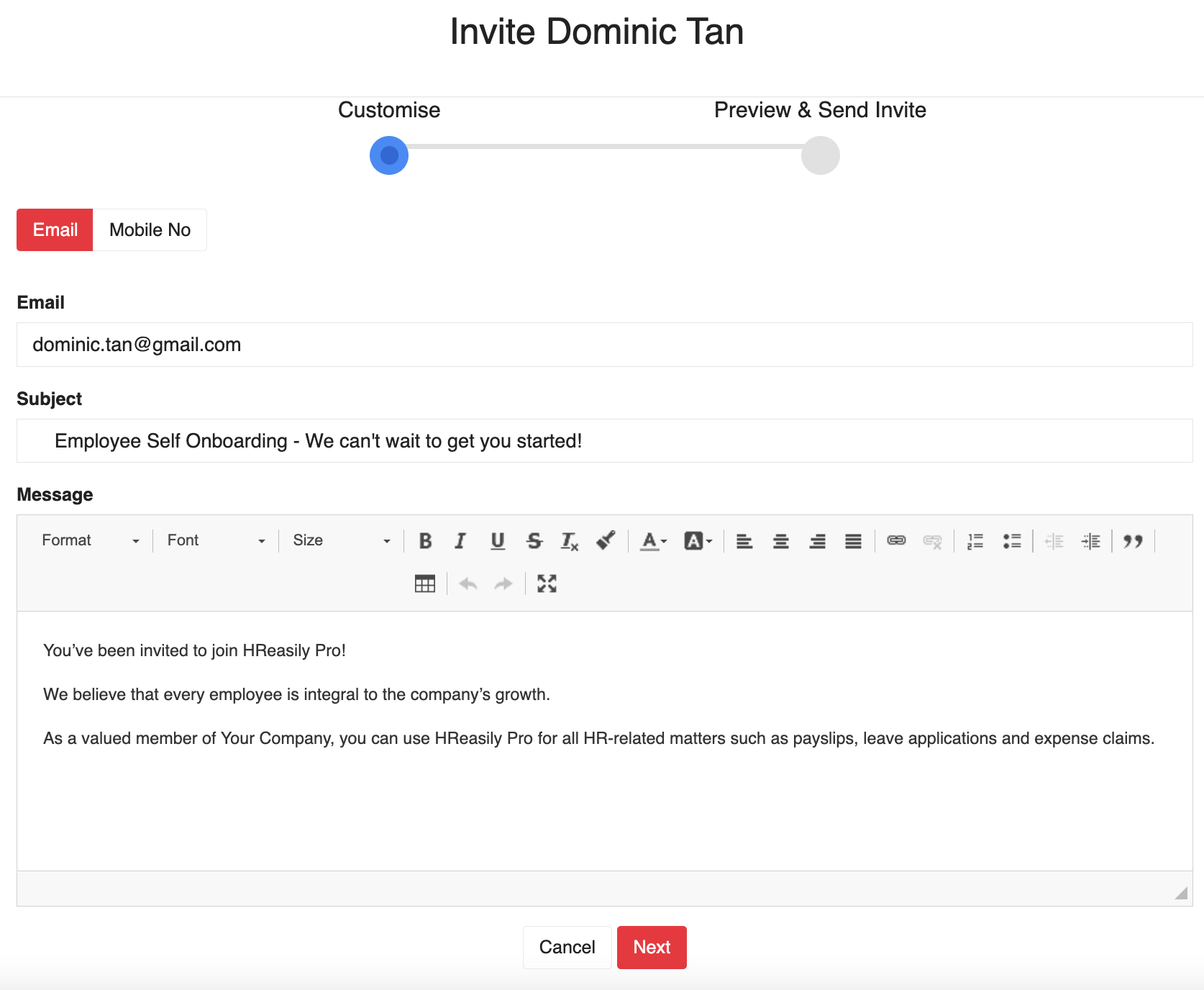Click the editor resize handle corner
1204x990 pixels.
pos(1181,893)
